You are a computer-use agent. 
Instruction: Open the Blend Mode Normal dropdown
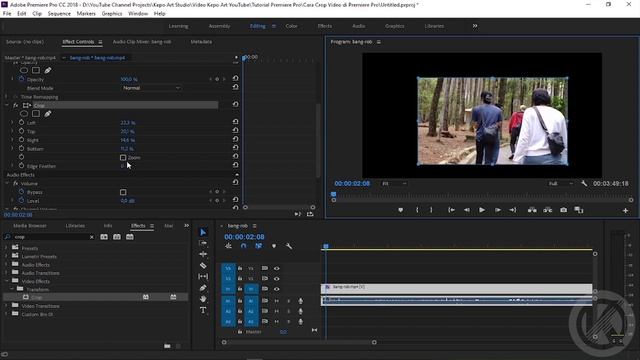pyautogui.click(x=151, y=88)
